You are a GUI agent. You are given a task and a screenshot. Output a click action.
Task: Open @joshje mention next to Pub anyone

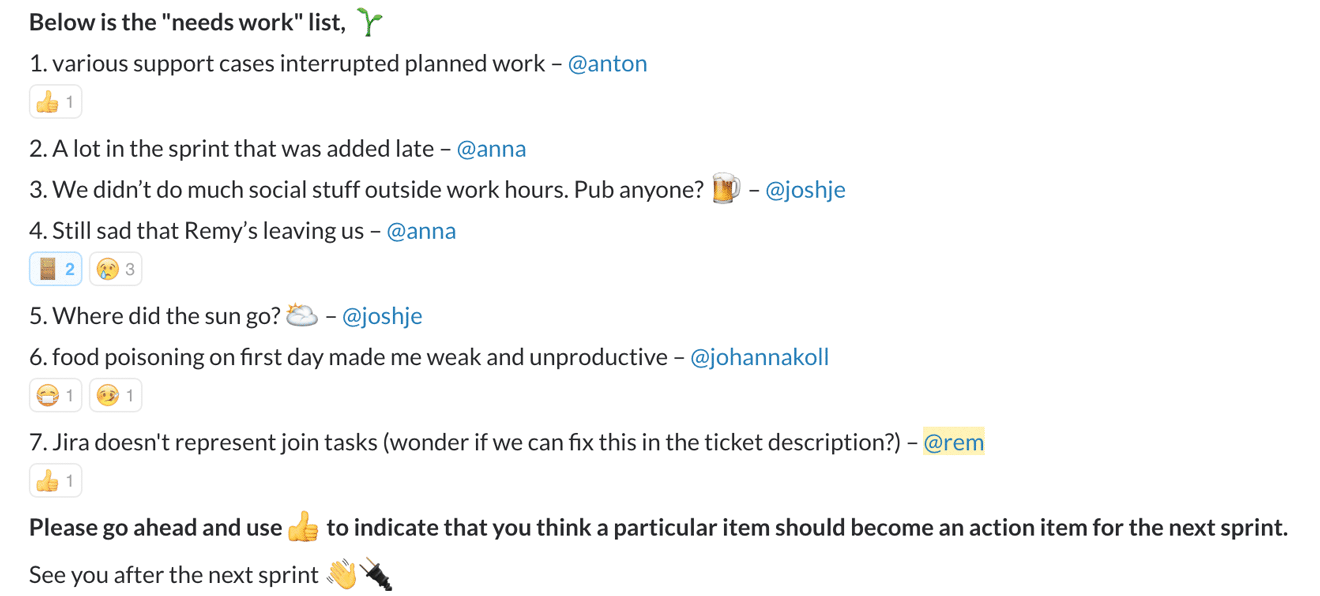(805, 190)
